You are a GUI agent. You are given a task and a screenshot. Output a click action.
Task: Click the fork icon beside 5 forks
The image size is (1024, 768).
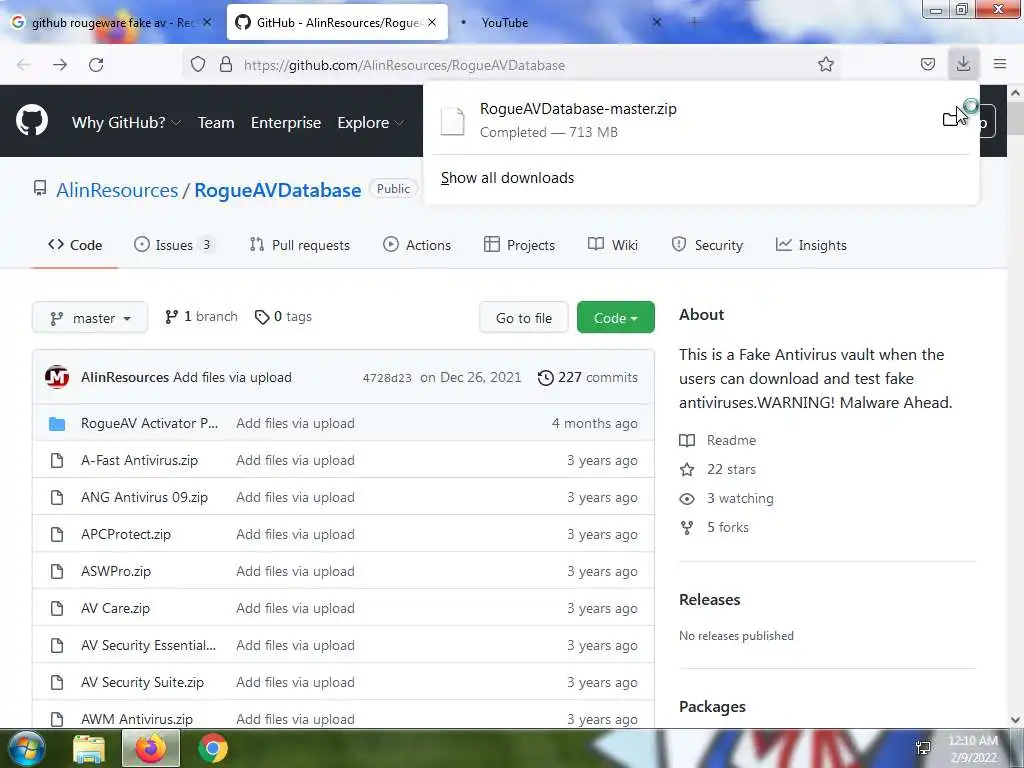tap(686, 528)
